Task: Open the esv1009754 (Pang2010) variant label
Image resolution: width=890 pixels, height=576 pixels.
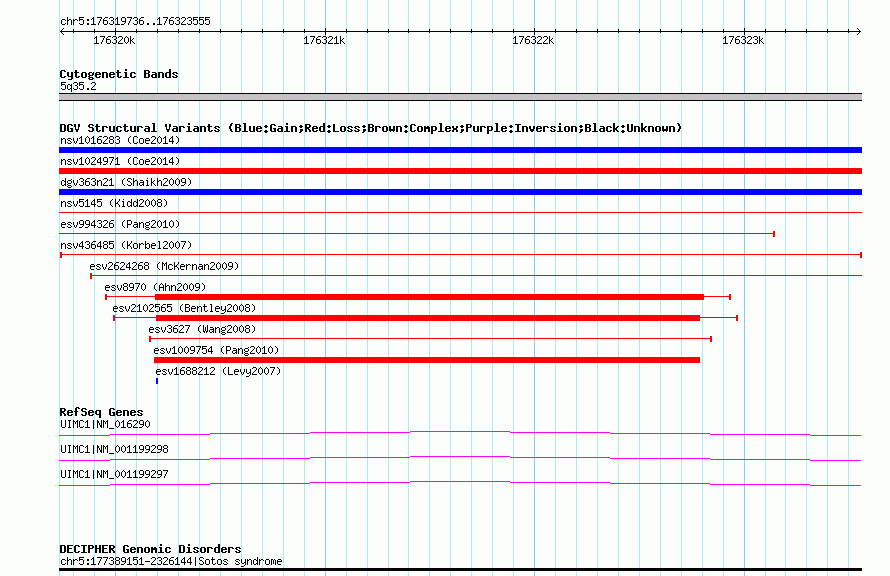Action: tap(216, 350)
